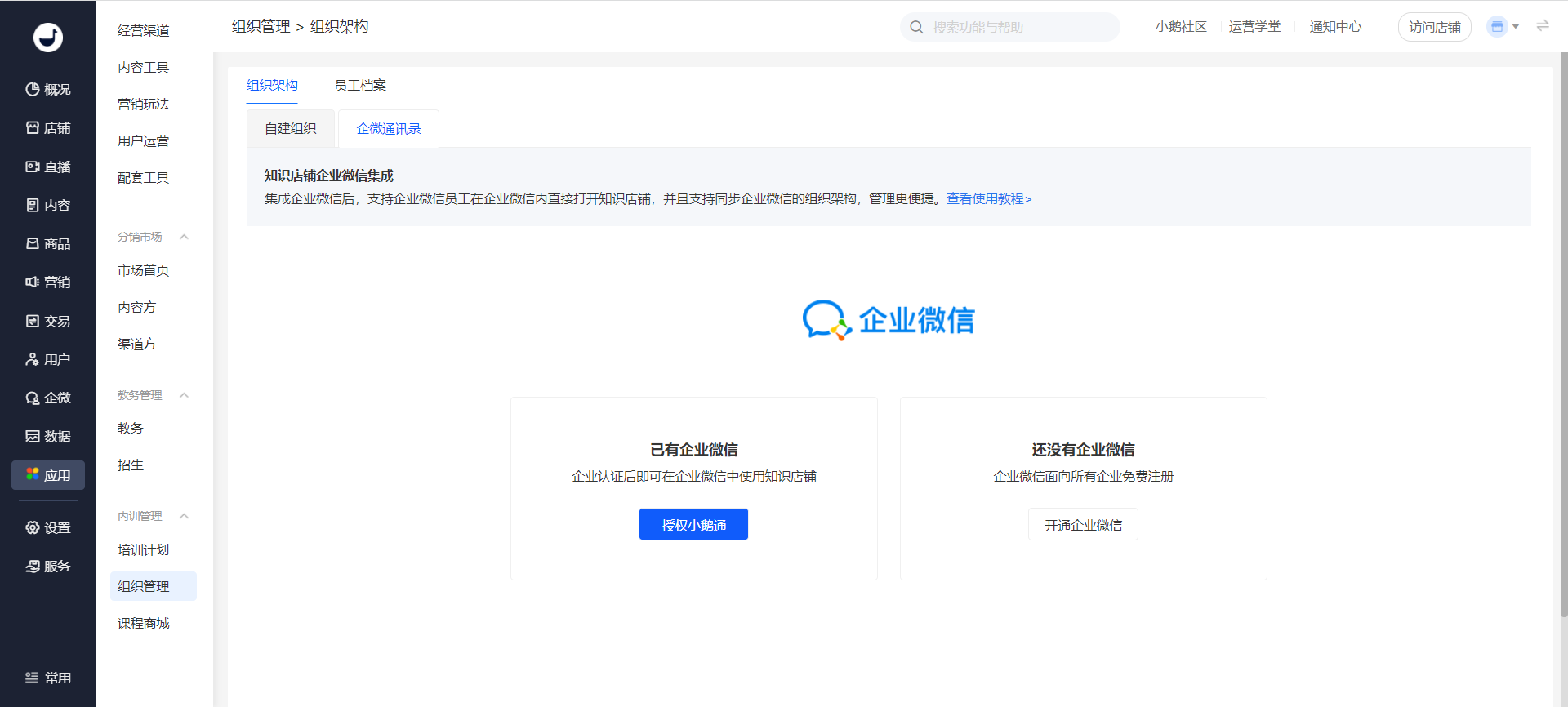The width and height of the screenshot is (1568, 707).
Task: Click the account avatar icon
Action: (1497, 27)
